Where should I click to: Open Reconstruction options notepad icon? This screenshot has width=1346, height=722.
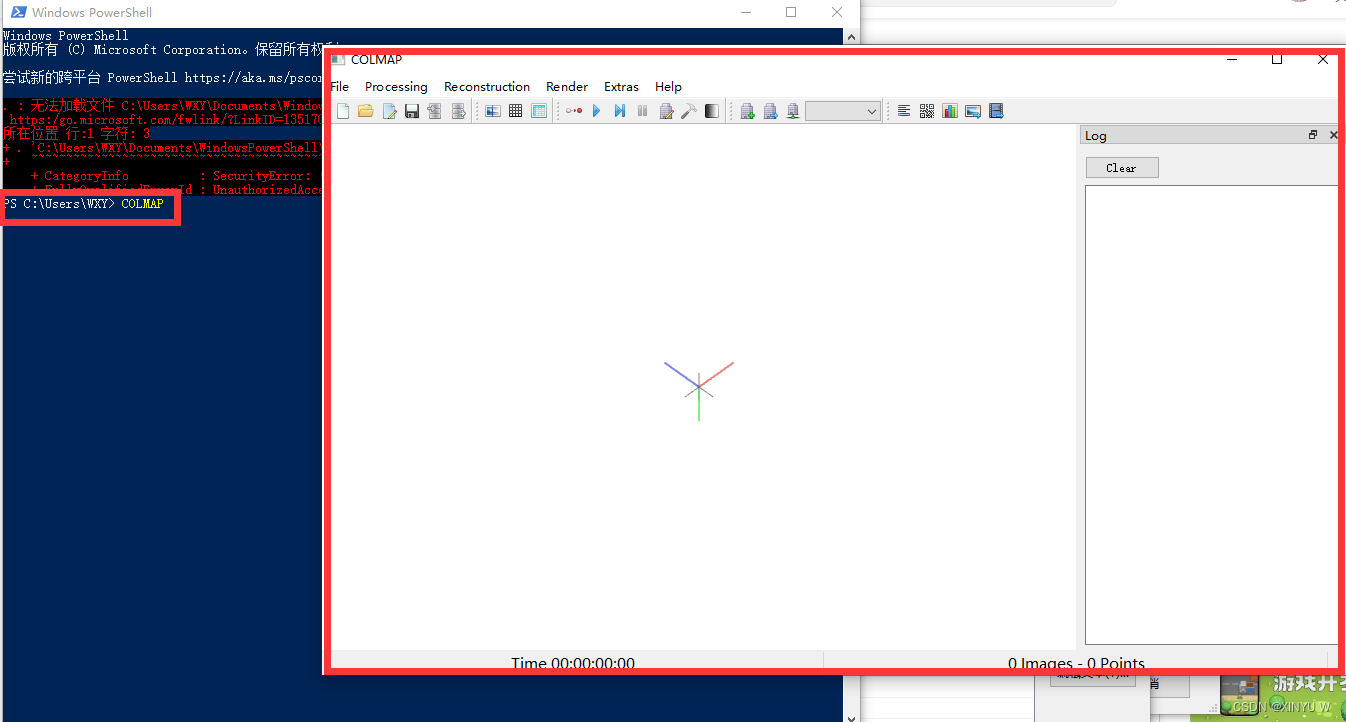[x=666, y=111]
